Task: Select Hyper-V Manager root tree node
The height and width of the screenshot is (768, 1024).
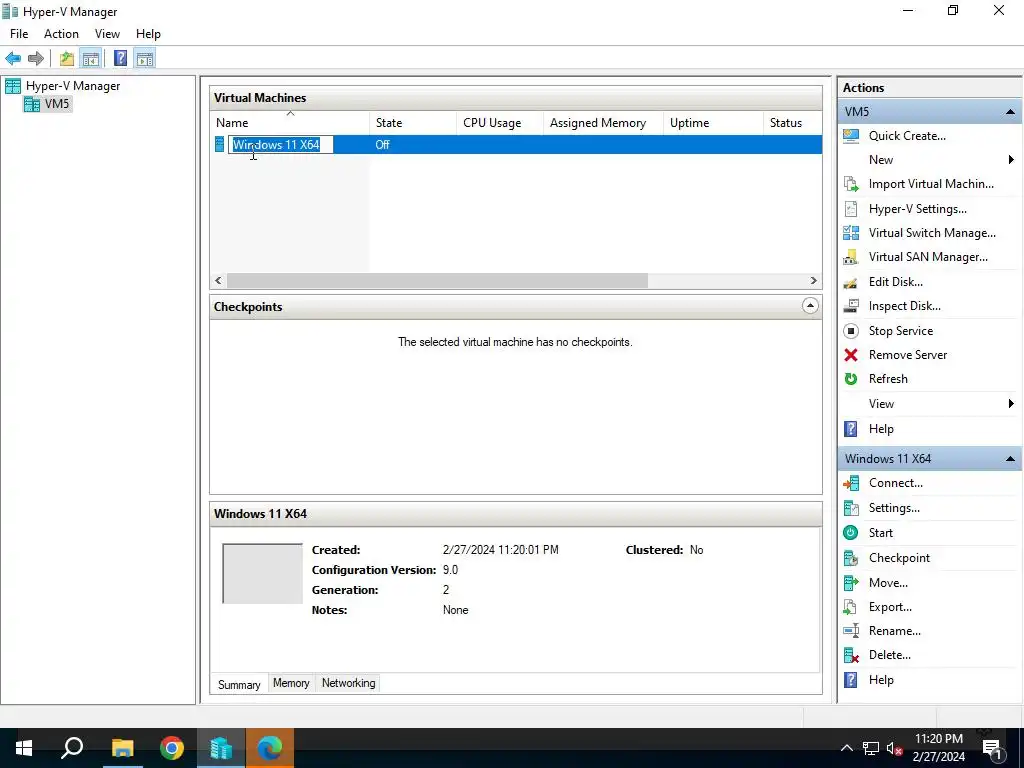Action: tap(72, 86)
